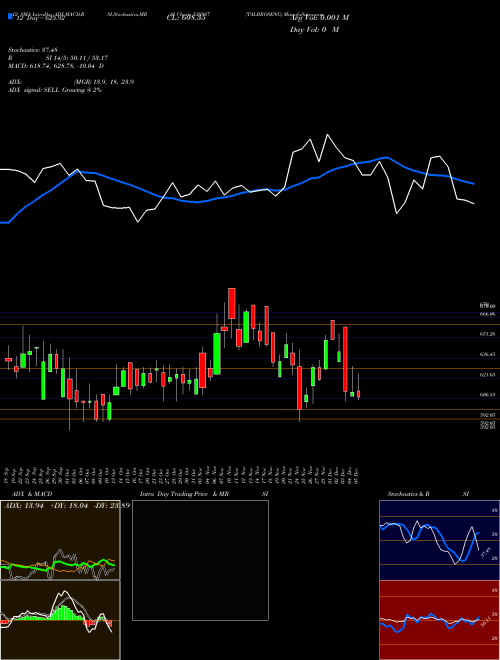Select the '12 Day = 625.92' SMA value
500x660 pixels.
click(x=40, y=18)
